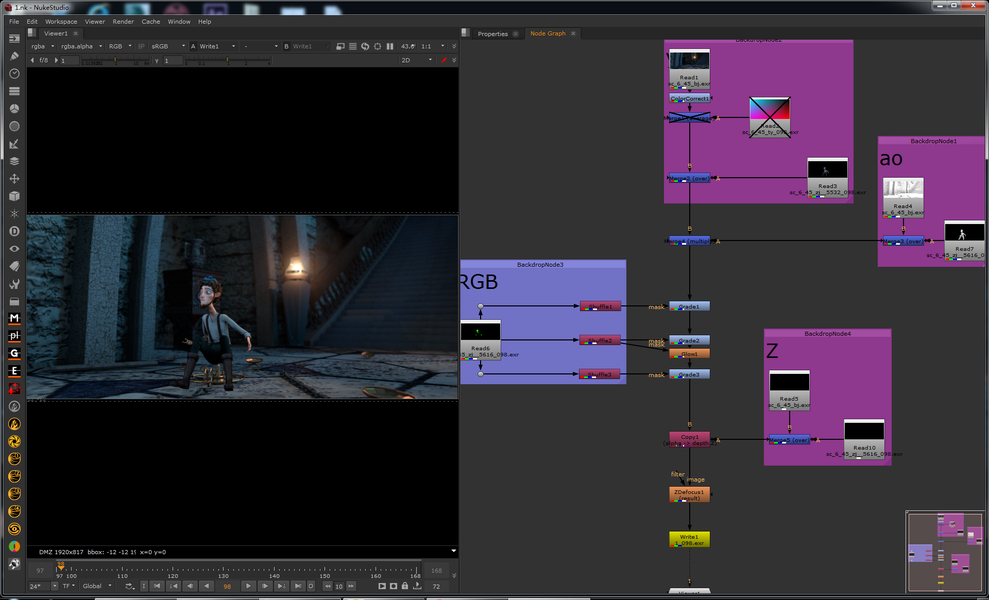The width and height of the screenshot is (989, 600).
Task: Open the wipe mode dash dropdown
Action: click(x=260, y=46)
